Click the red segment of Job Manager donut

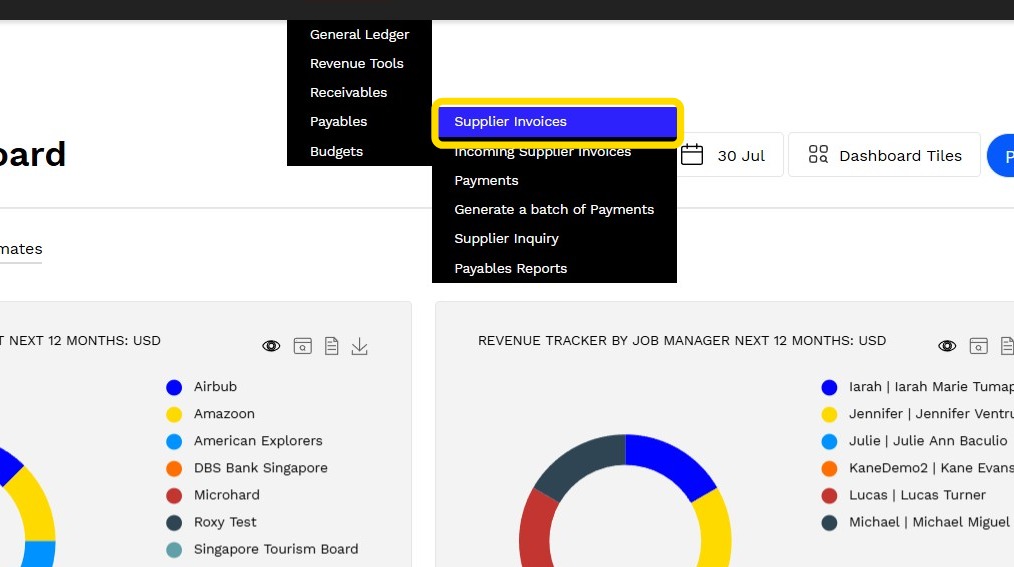point(535,530)
